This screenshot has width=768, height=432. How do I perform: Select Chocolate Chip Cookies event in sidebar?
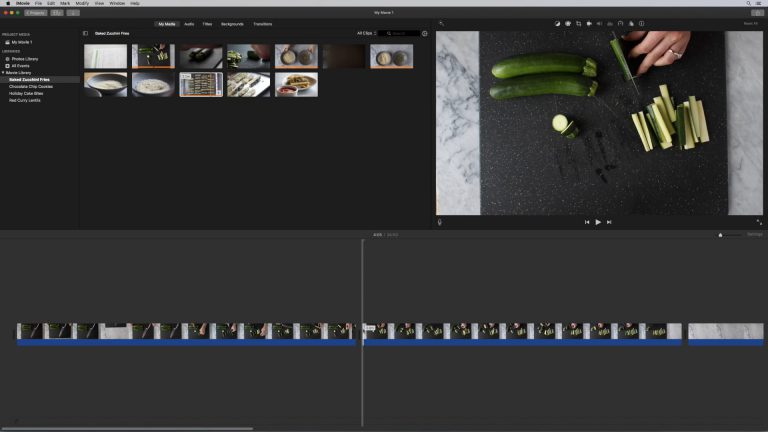point(31,86)
